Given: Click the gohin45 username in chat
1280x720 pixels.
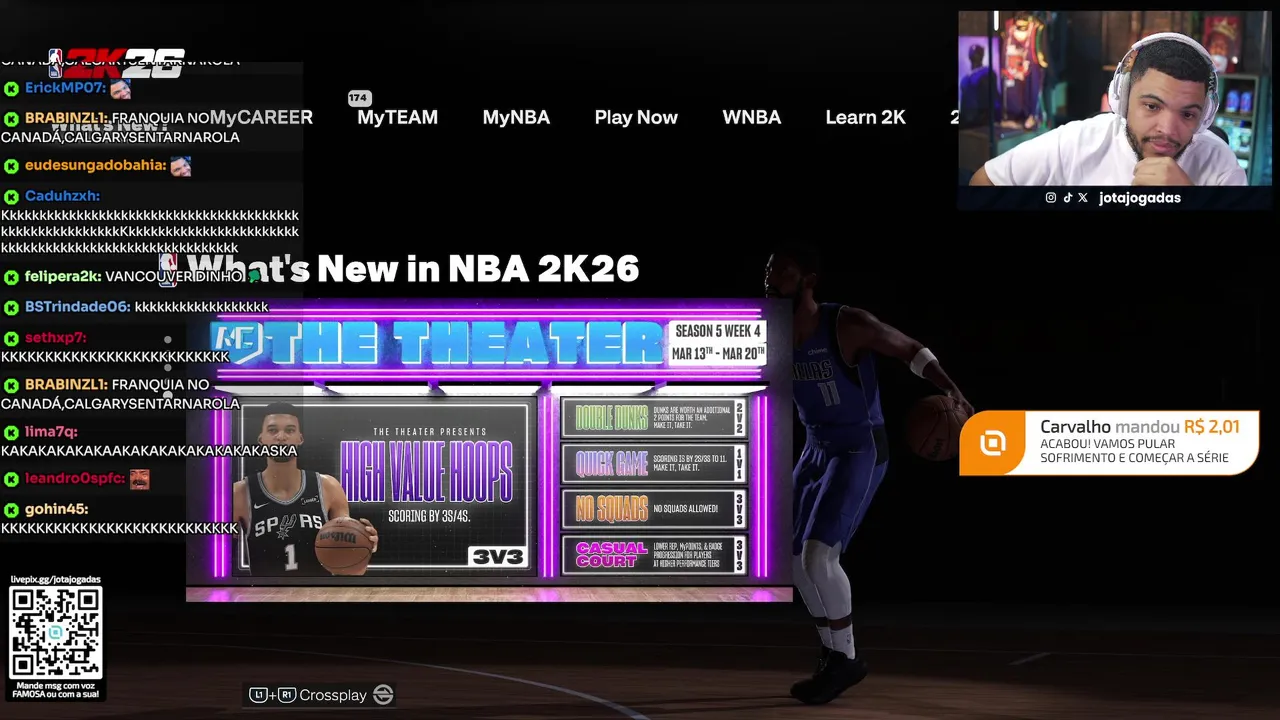Looking at the screenshot, I should pyautogui.click(x=57, y=510).
